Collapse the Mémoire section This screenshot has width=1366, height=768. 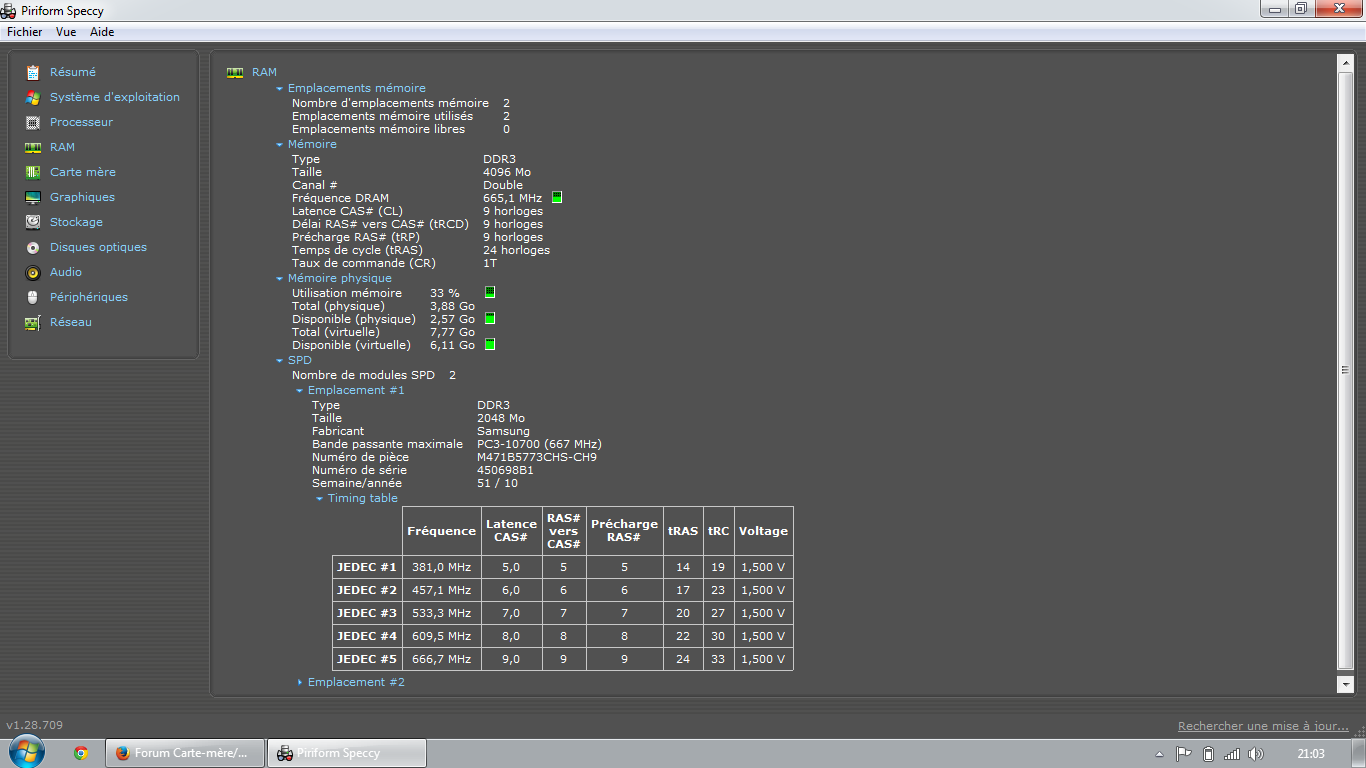pos(280,144)
